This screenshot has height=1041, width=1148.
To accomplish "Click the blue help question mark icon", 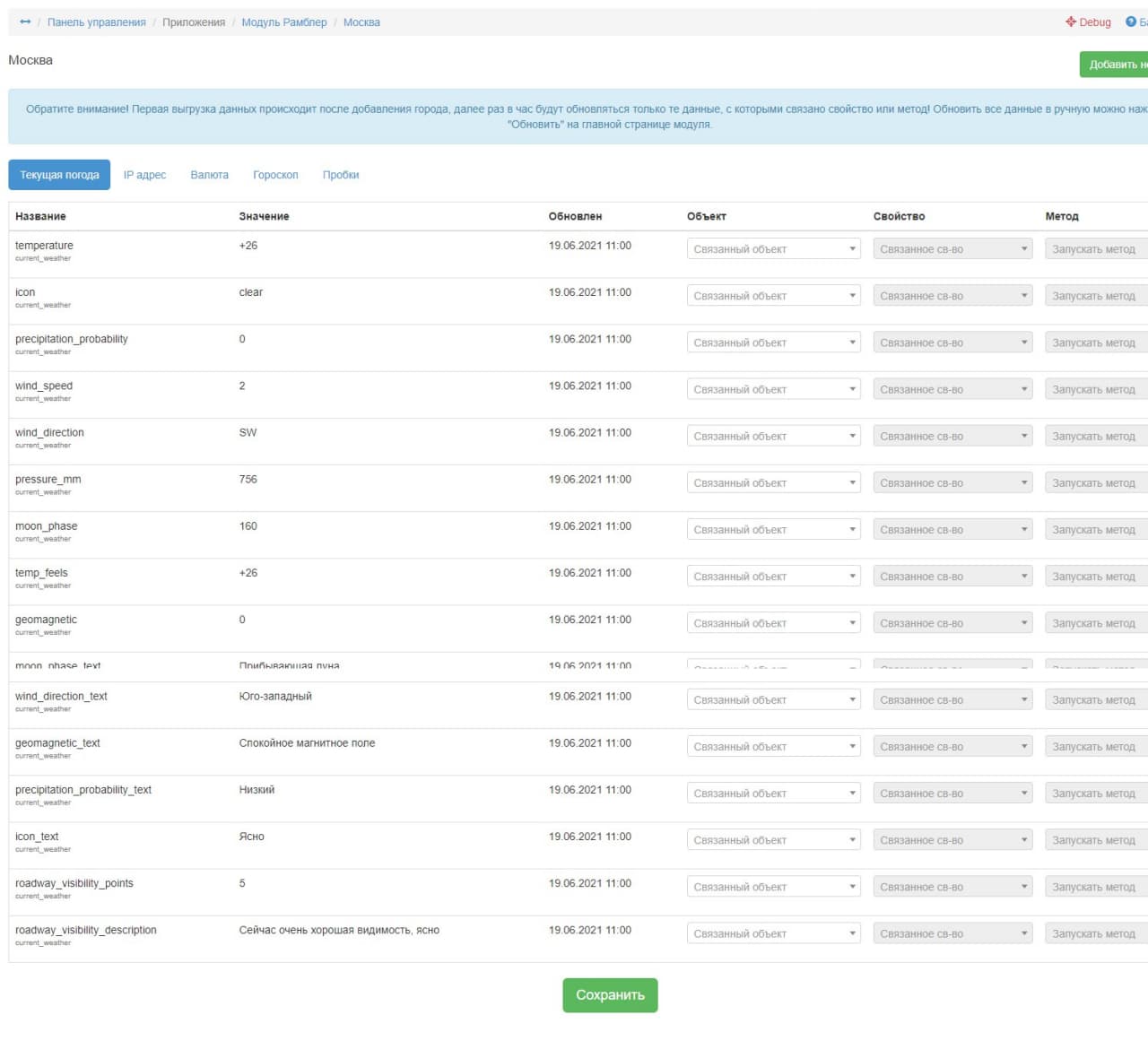I will point(1131,22).
